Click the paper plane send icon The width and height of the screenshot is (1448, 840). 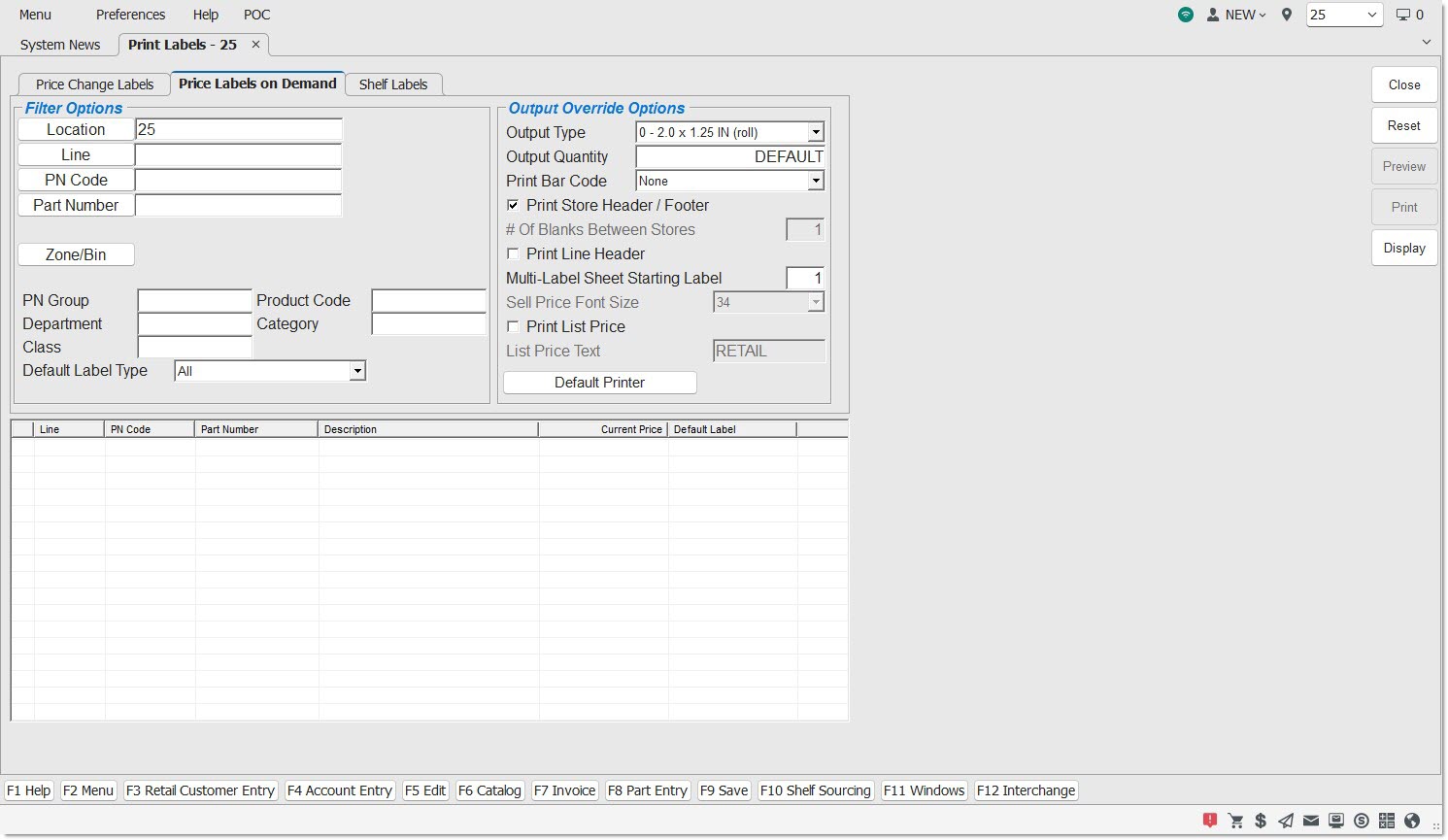point(1286,821)
